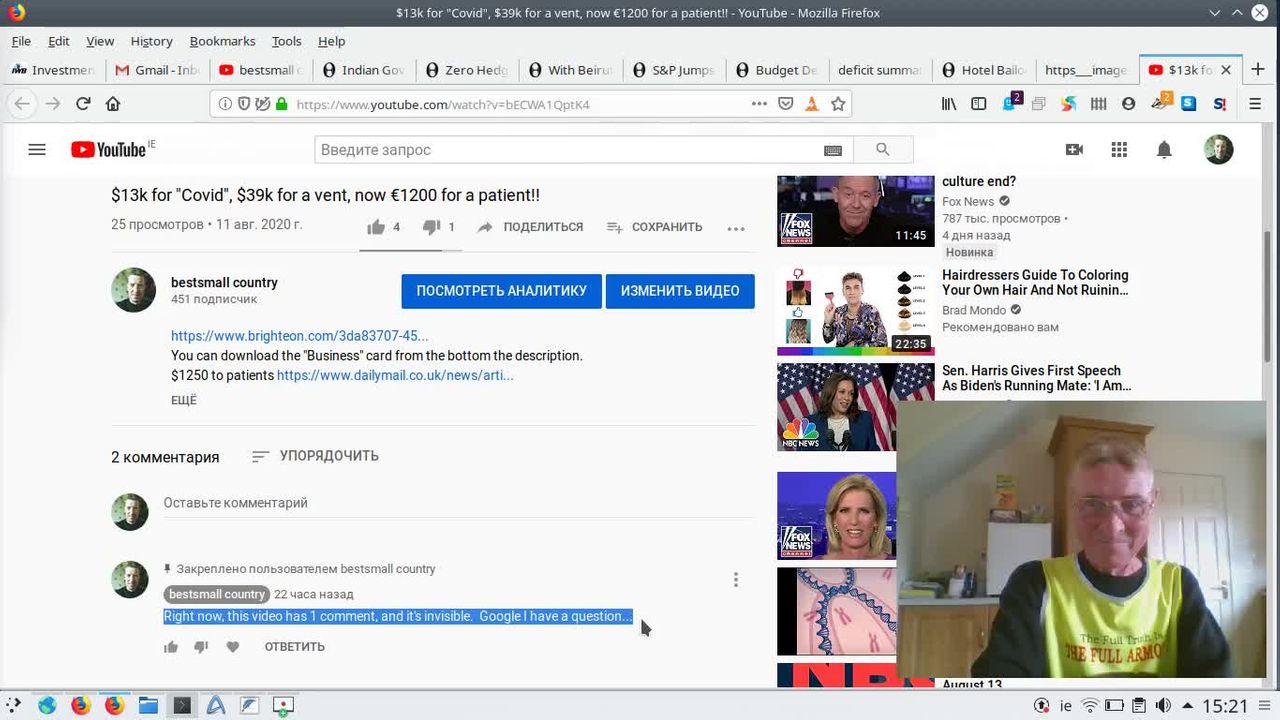Open the Bookmarks menu
The height and width of the screenshot is (720, 1280).
(222, 41)
